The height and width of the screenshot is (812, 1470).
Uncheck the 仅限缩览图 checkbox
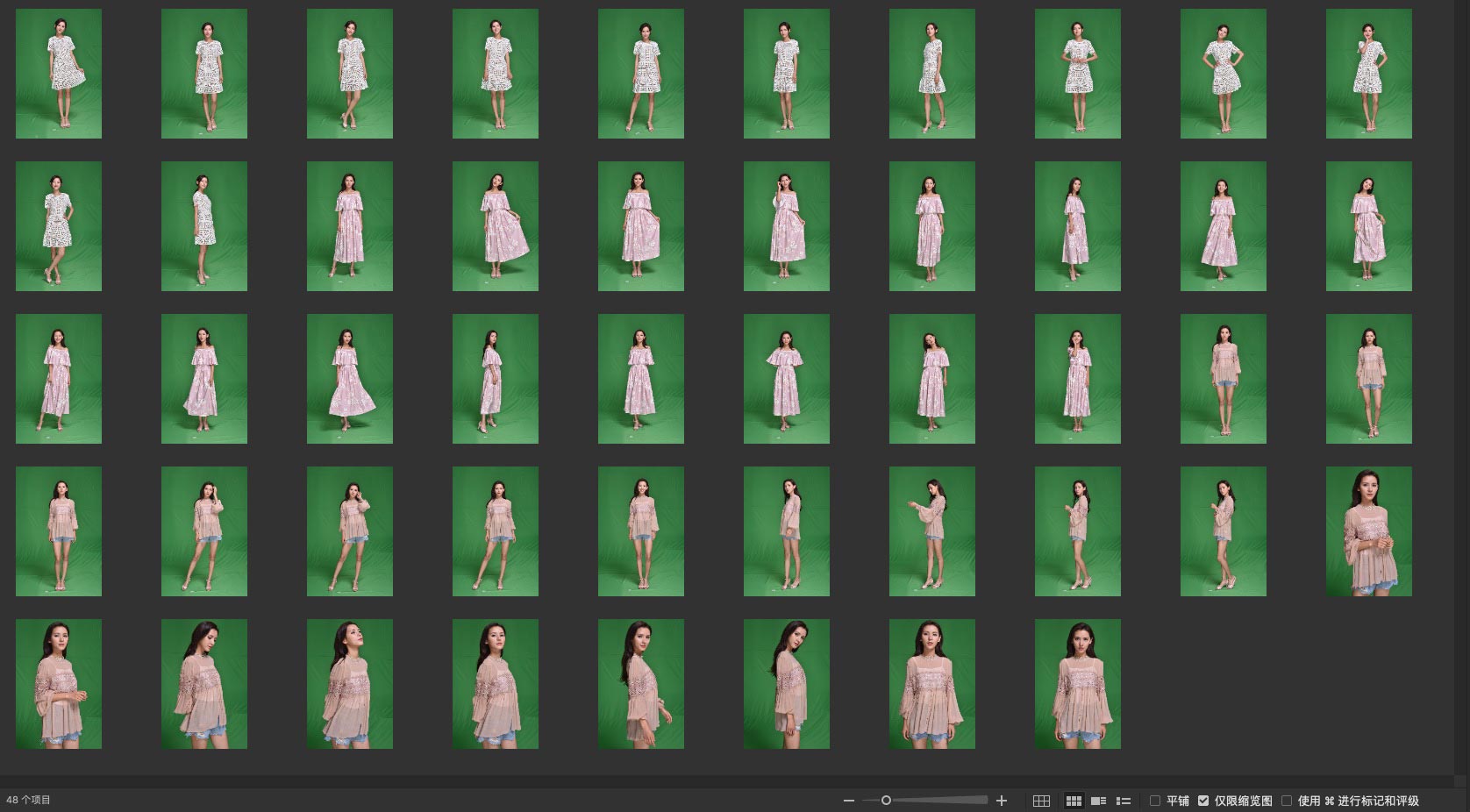[1203, 801]
